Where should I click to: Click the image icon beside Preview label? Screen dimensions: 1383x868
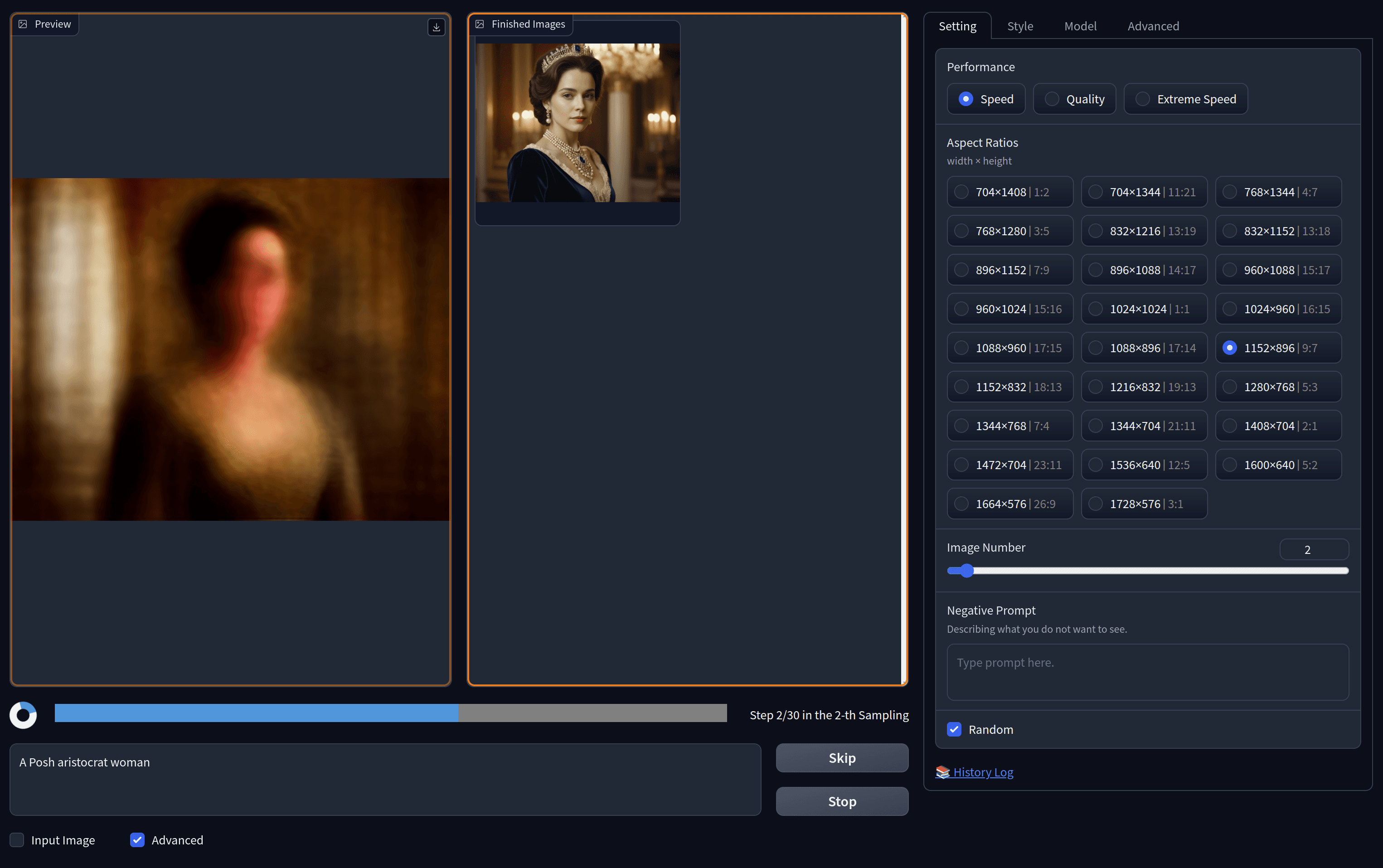pos(24,24)
